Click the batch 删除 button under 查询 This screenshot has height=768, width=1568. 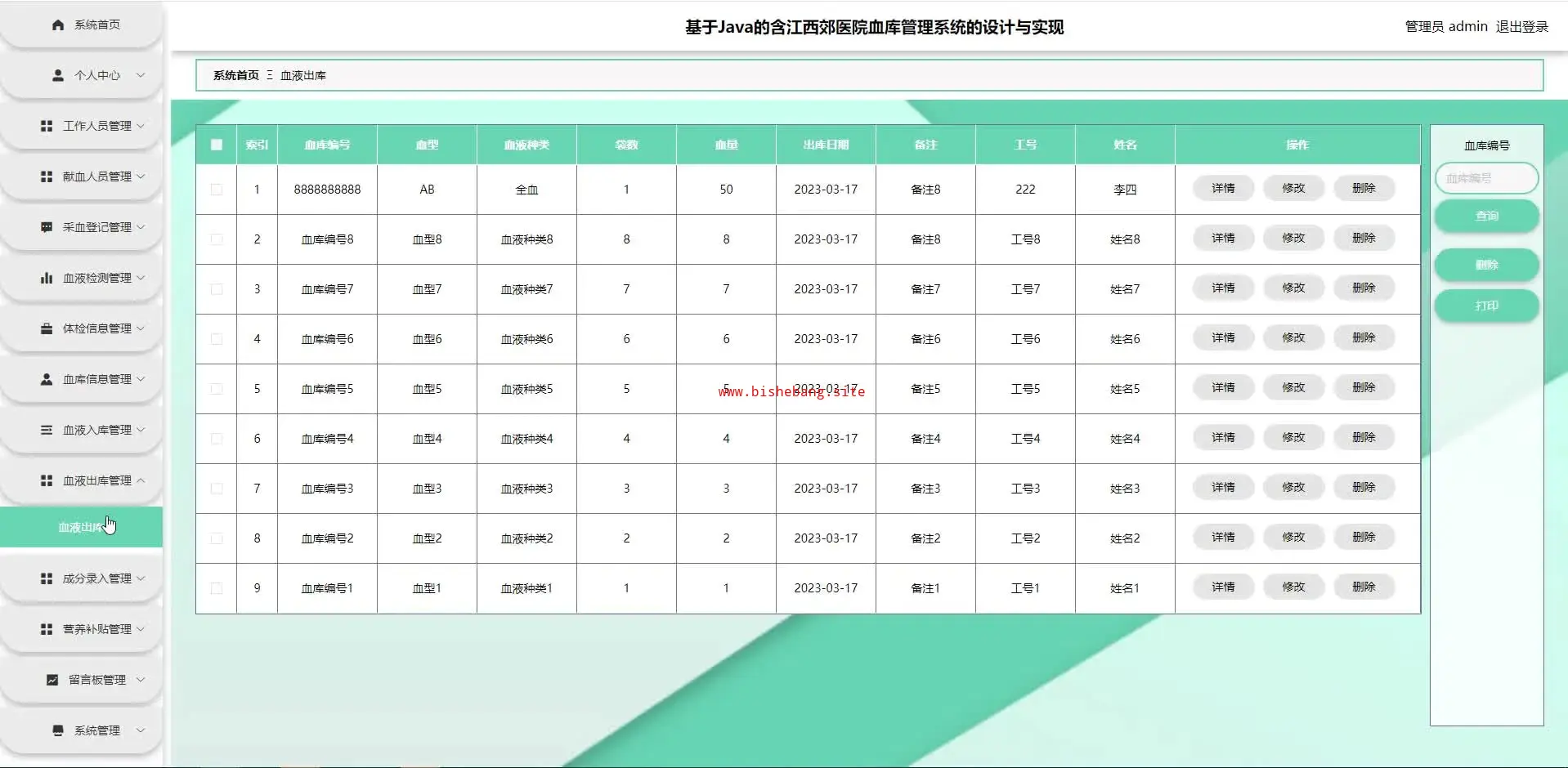click(1486, 265)
